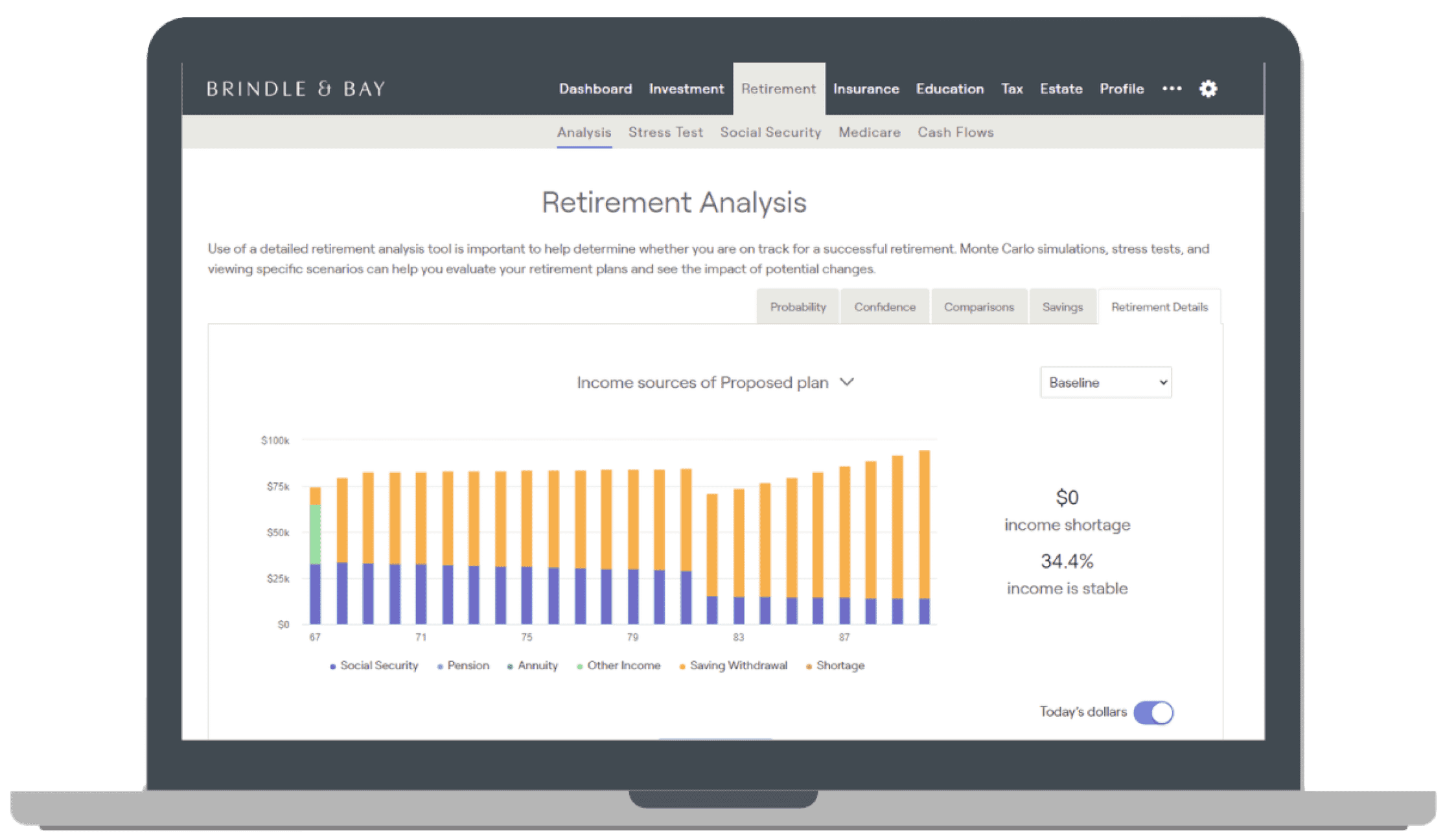
Task: Select the Comparisons tab
Action: [x=978, y=307]
